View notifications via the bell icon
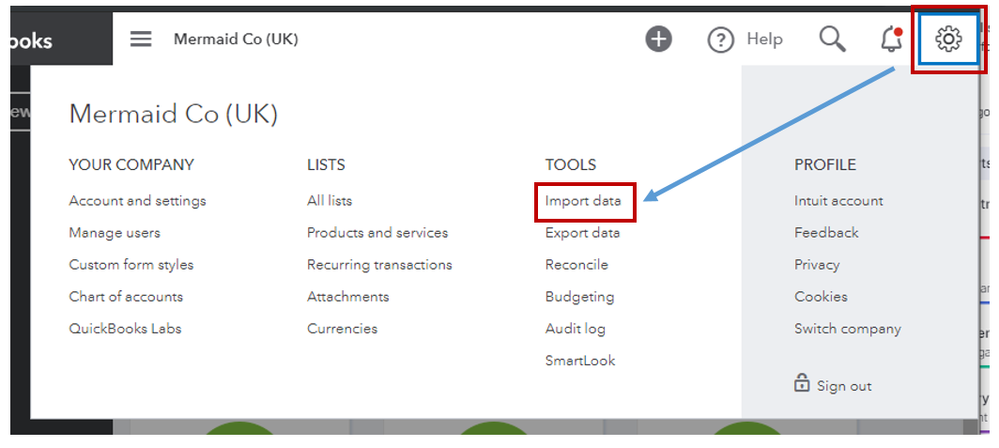 click(x=891, y=40)
